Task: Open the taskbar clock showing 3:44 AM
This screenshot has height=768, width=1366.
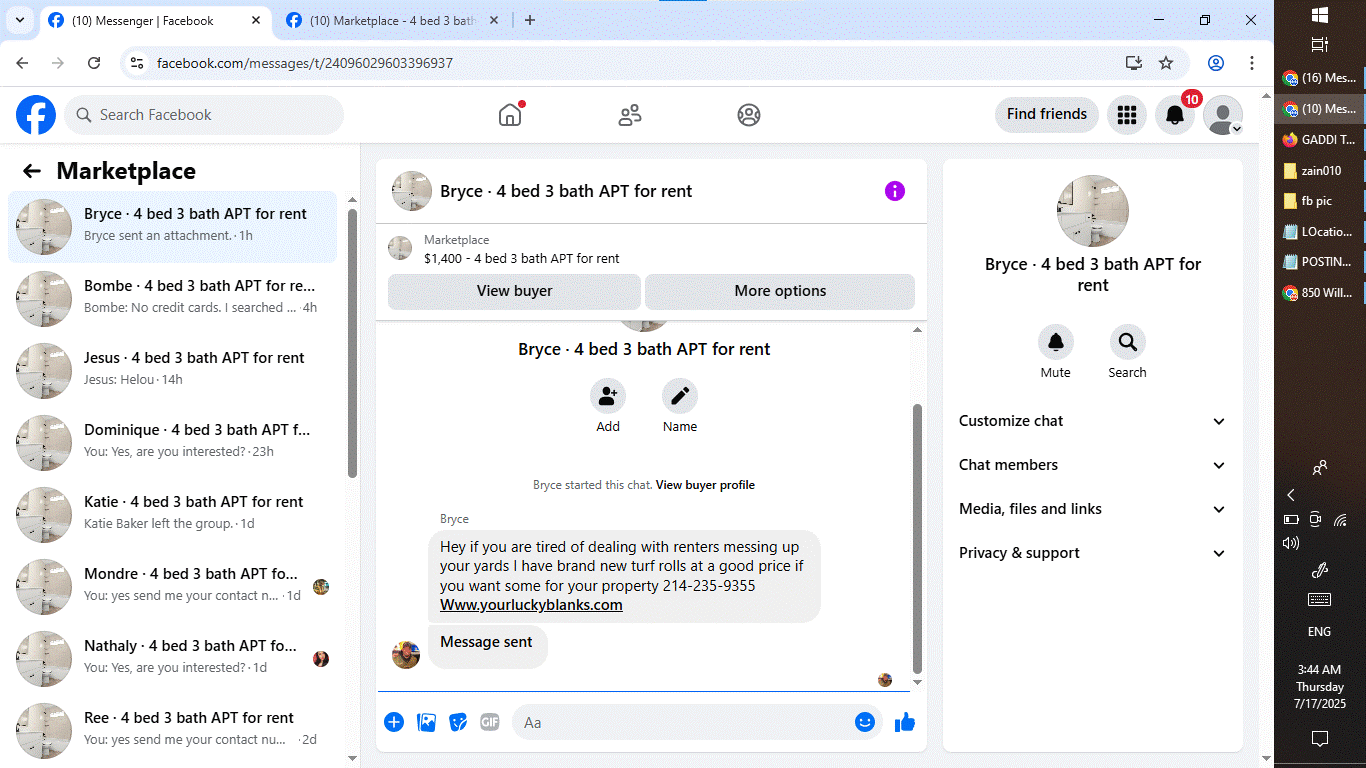Action: (x=1320, y=687)
